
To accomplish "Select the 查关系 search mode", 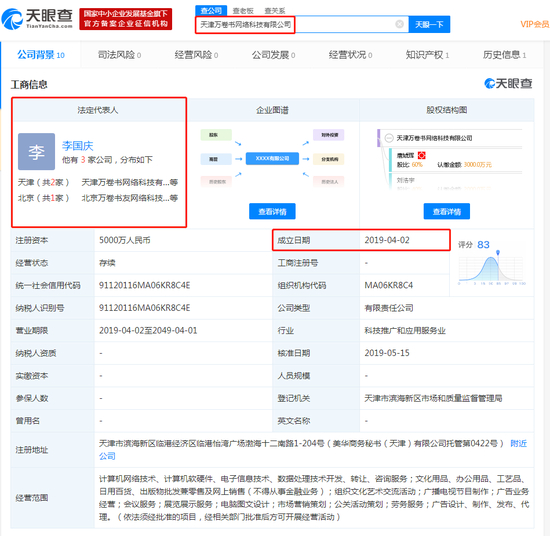I will click(275, 11).
